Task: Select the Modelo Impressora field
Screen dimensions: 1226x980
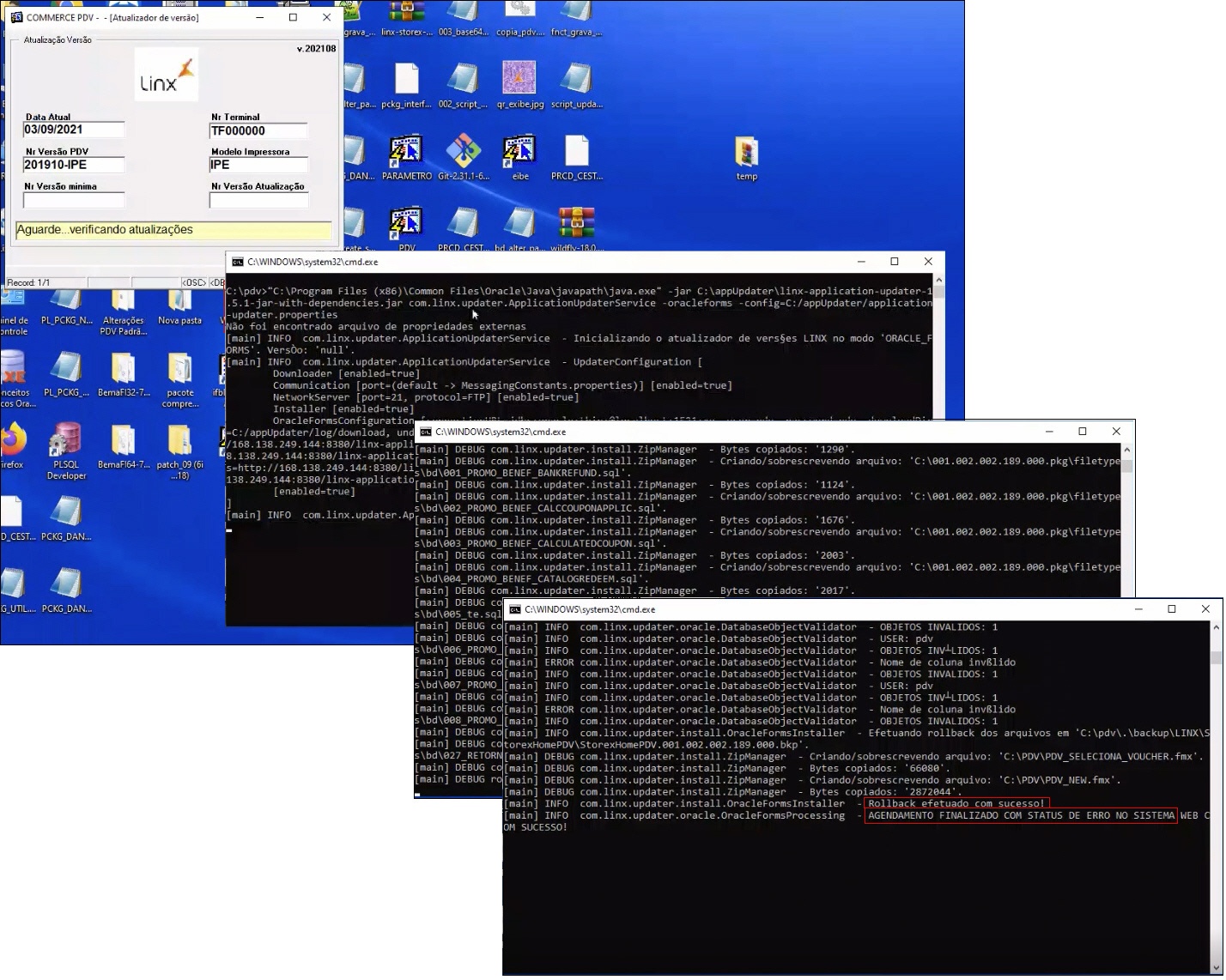Action: 258,165
